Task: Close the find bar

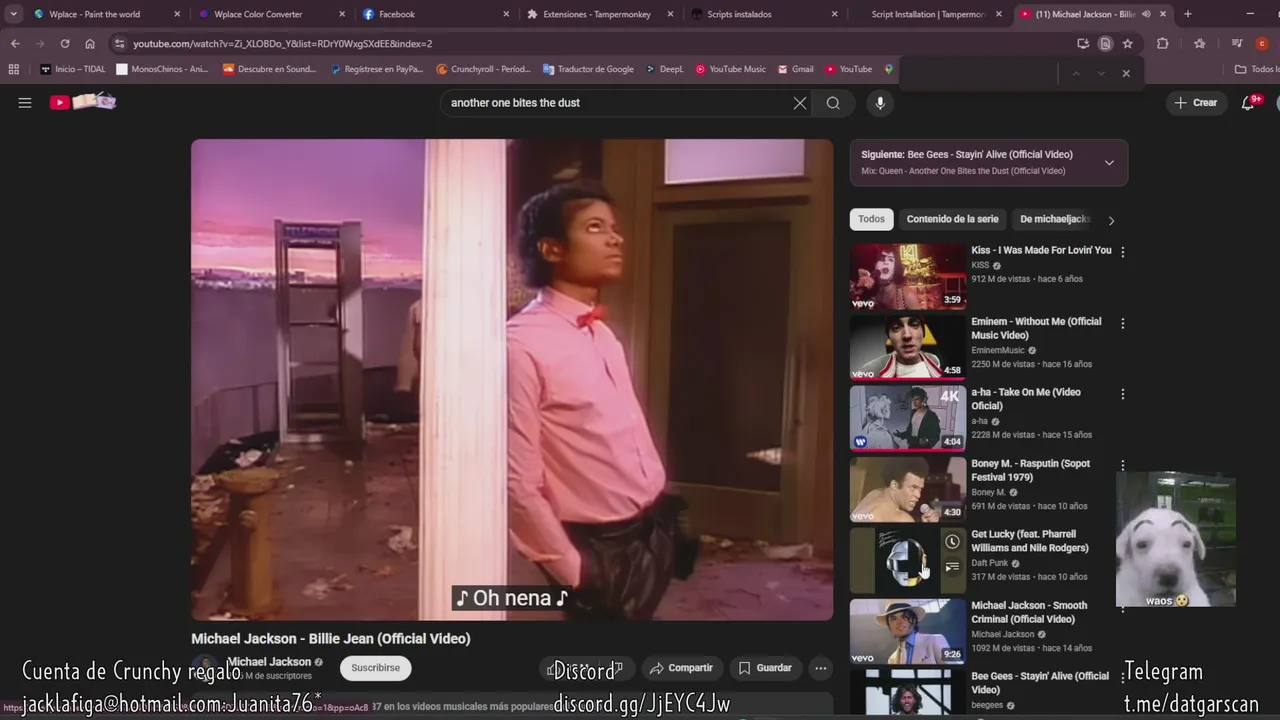Action: [1126, 73]
